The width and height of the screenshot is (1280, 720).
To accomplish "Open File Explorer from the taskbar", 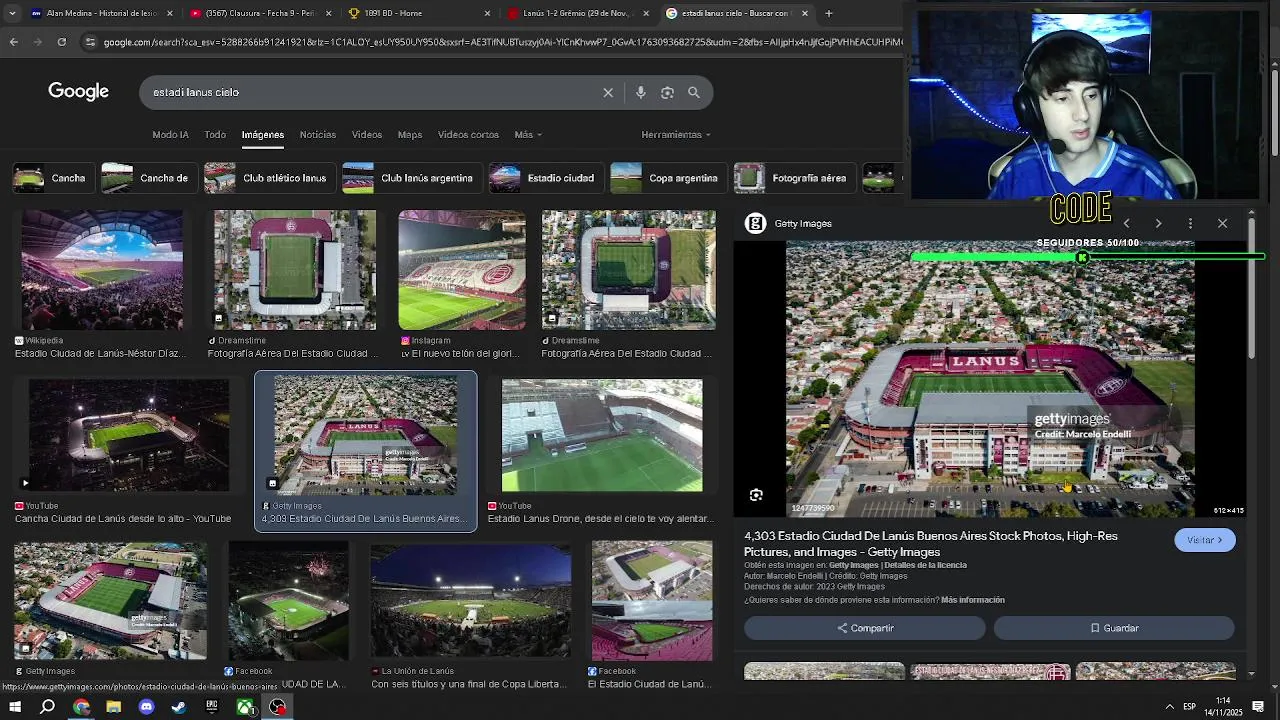I will pyautogui.click(x=113, y=707).
